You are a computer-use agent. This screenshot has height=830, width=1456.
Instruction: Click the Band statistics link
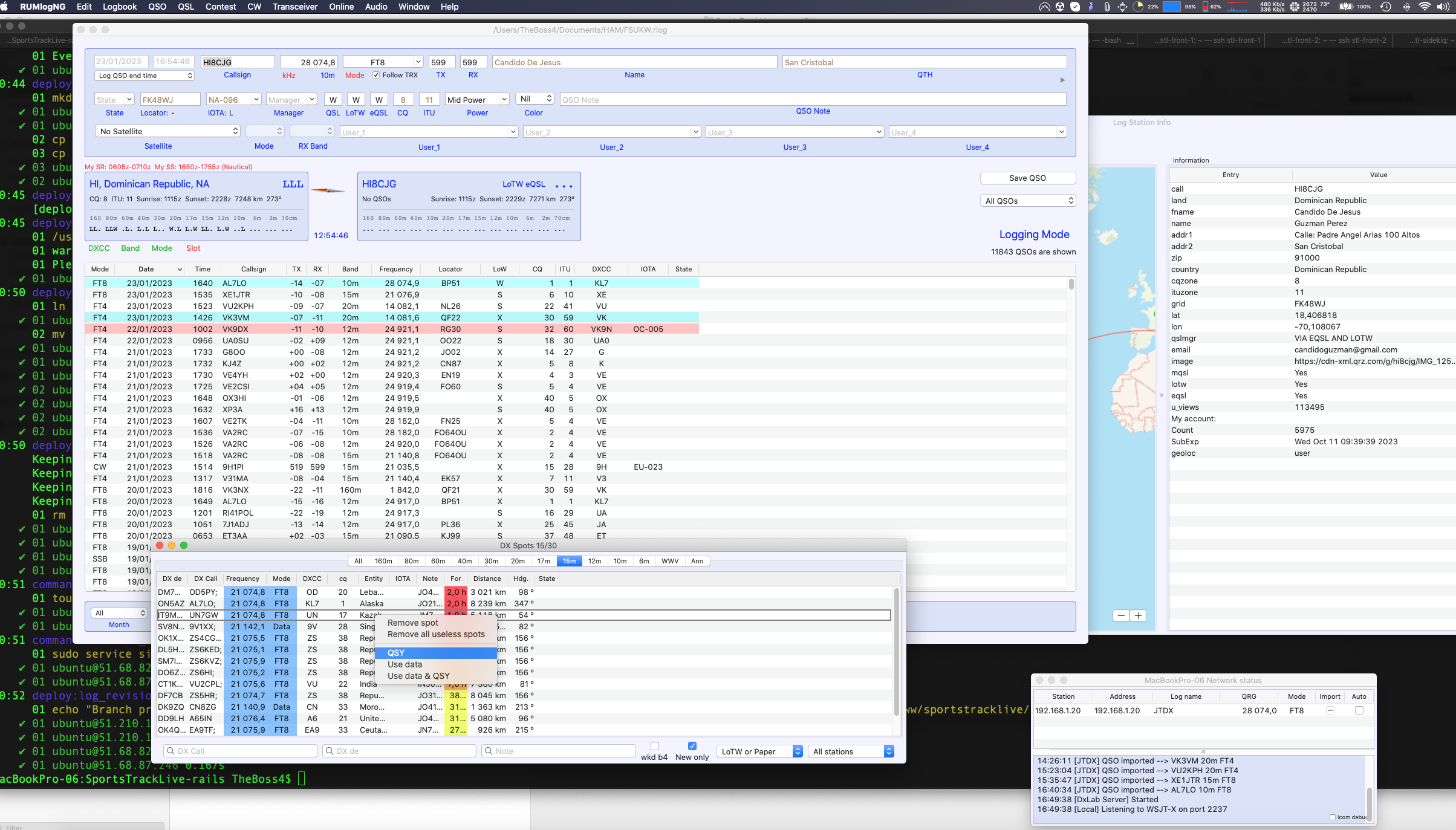pyautogui.click(x=130, y=248)
